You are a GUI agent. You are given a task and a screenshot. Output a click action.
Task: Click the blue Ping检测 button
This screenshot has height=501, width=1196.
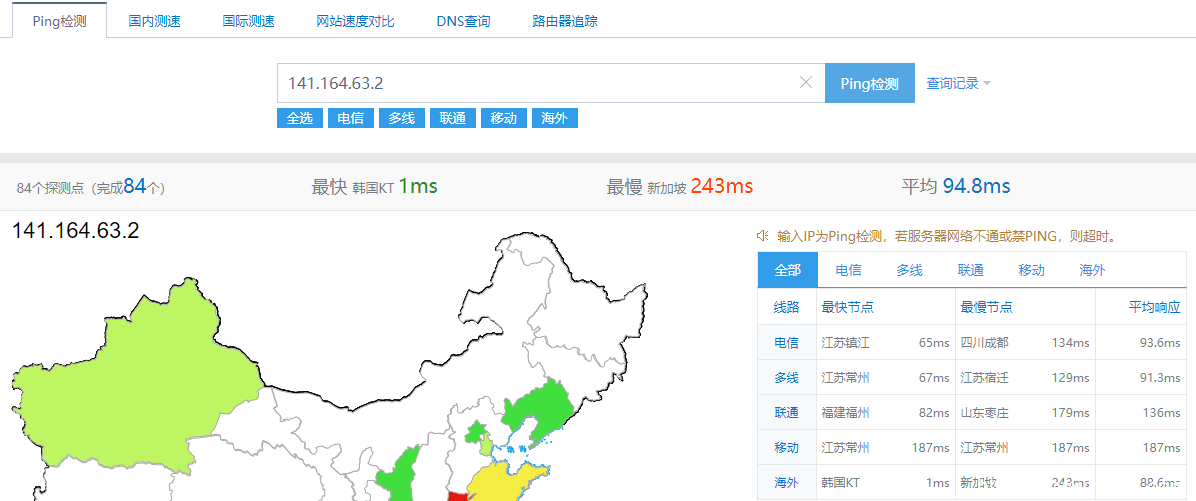coord(869,84)
